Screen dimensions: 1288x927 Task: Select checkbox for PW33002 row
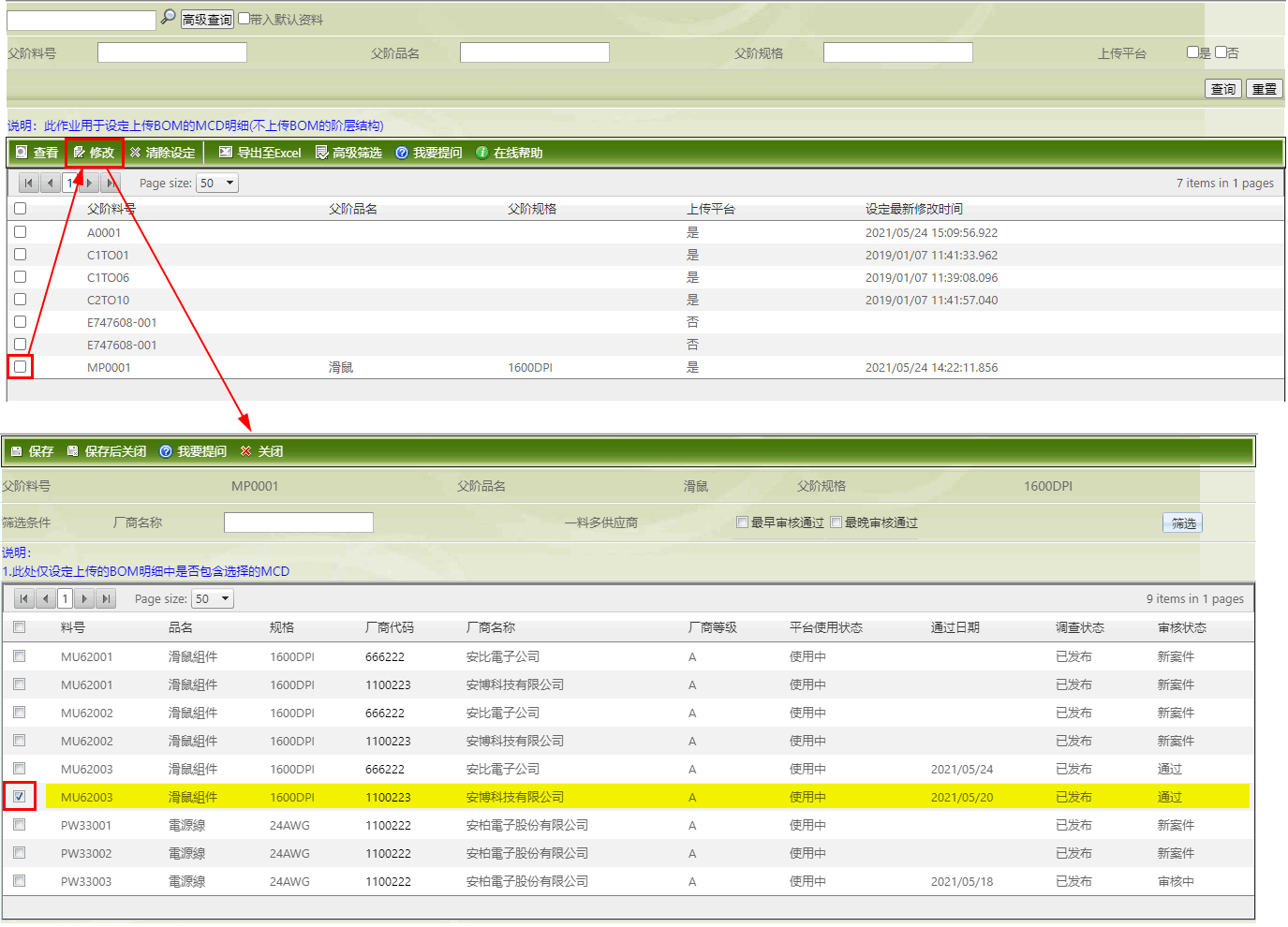19,853
